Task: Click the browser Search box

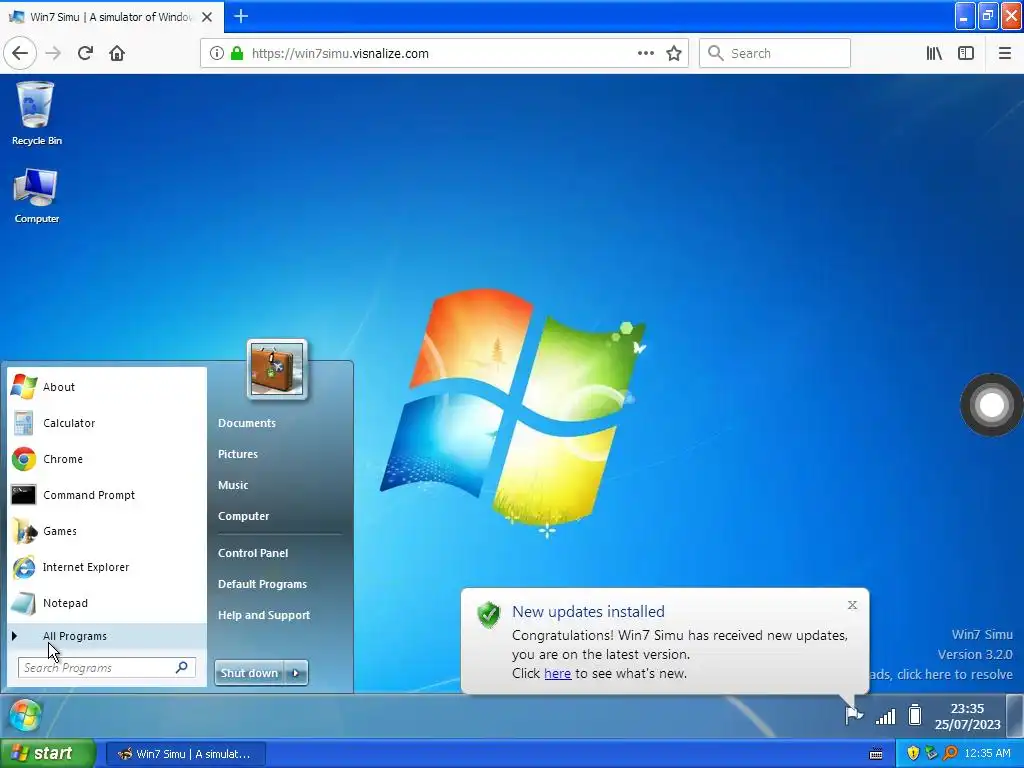Action: [775, 53]
